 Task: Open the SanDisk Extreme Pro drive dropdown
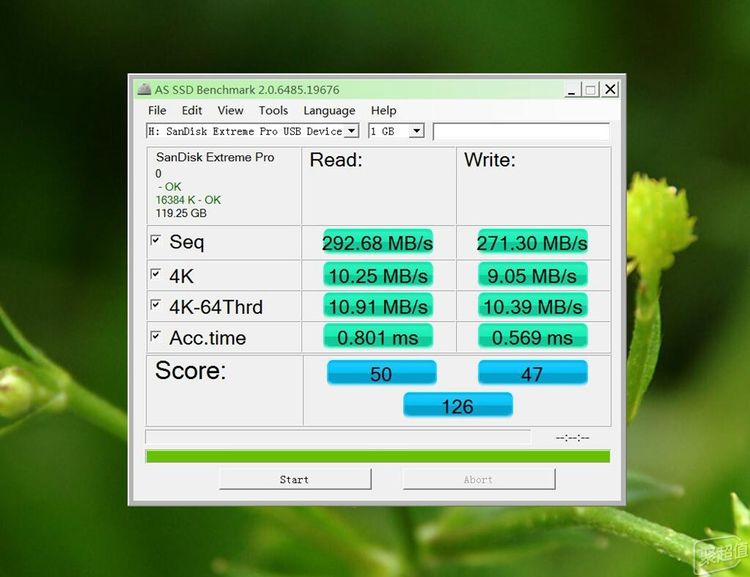(x=352, y=131)
